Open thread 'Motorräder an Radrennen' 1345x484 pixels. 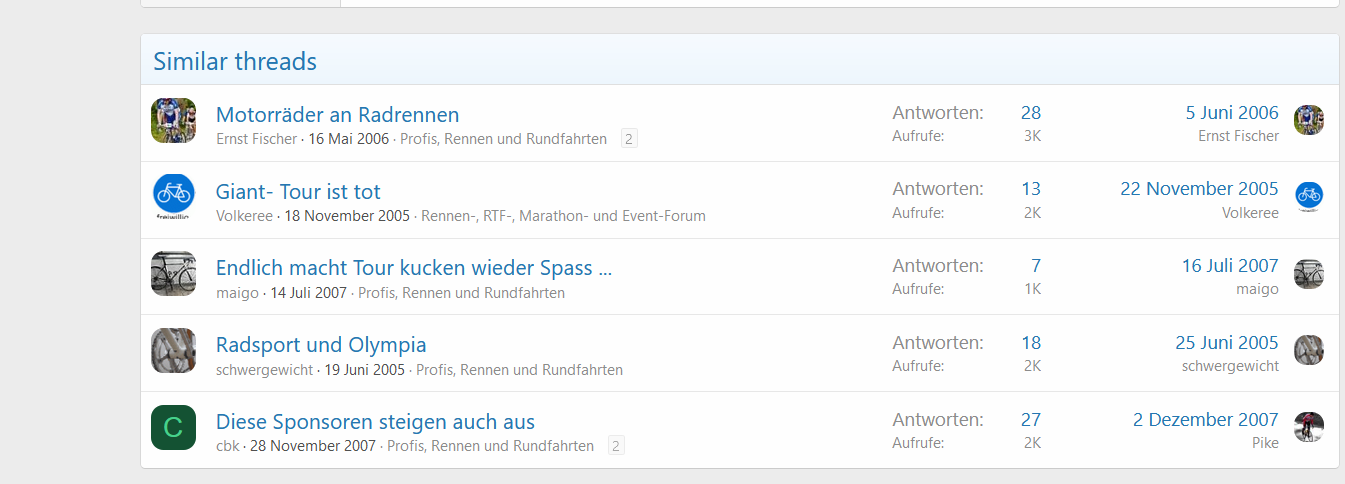pos(337,114)
